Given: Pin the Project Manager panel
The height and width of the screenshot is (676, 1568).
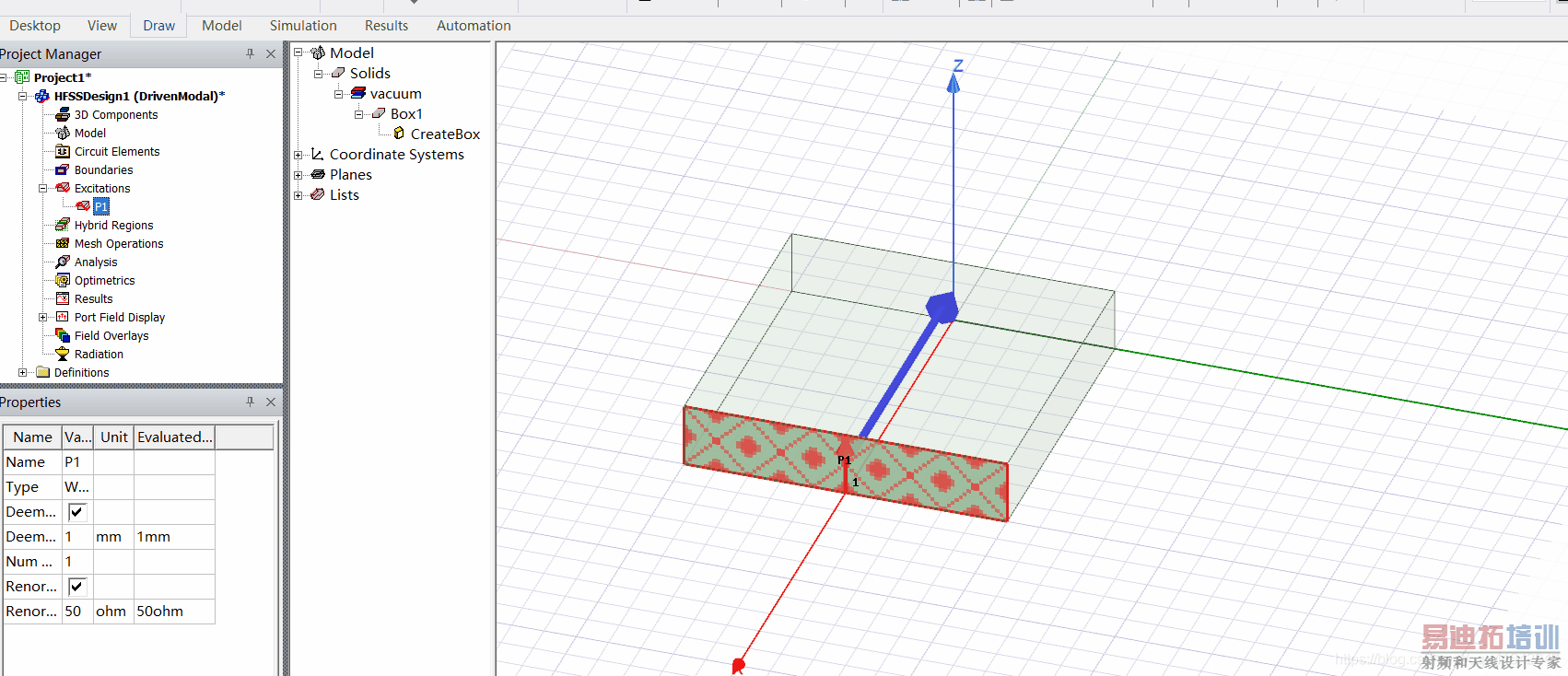Looking at the screenshot, I should click(x=250, y=54).
